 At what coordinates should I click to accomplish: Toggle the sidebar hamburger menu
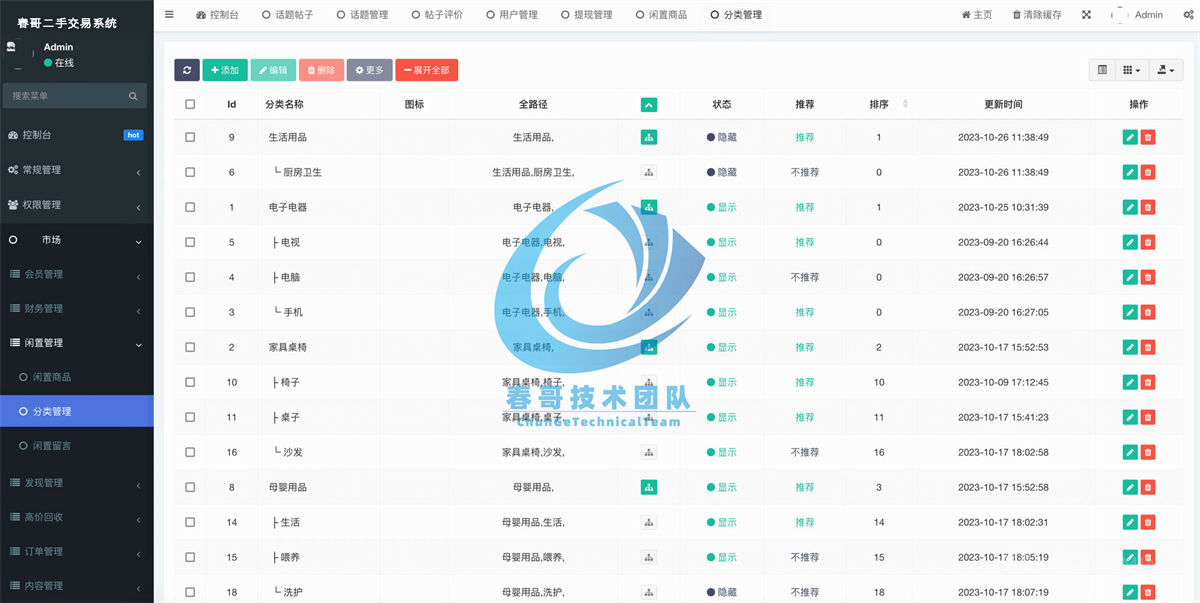(x=169, y=15)
